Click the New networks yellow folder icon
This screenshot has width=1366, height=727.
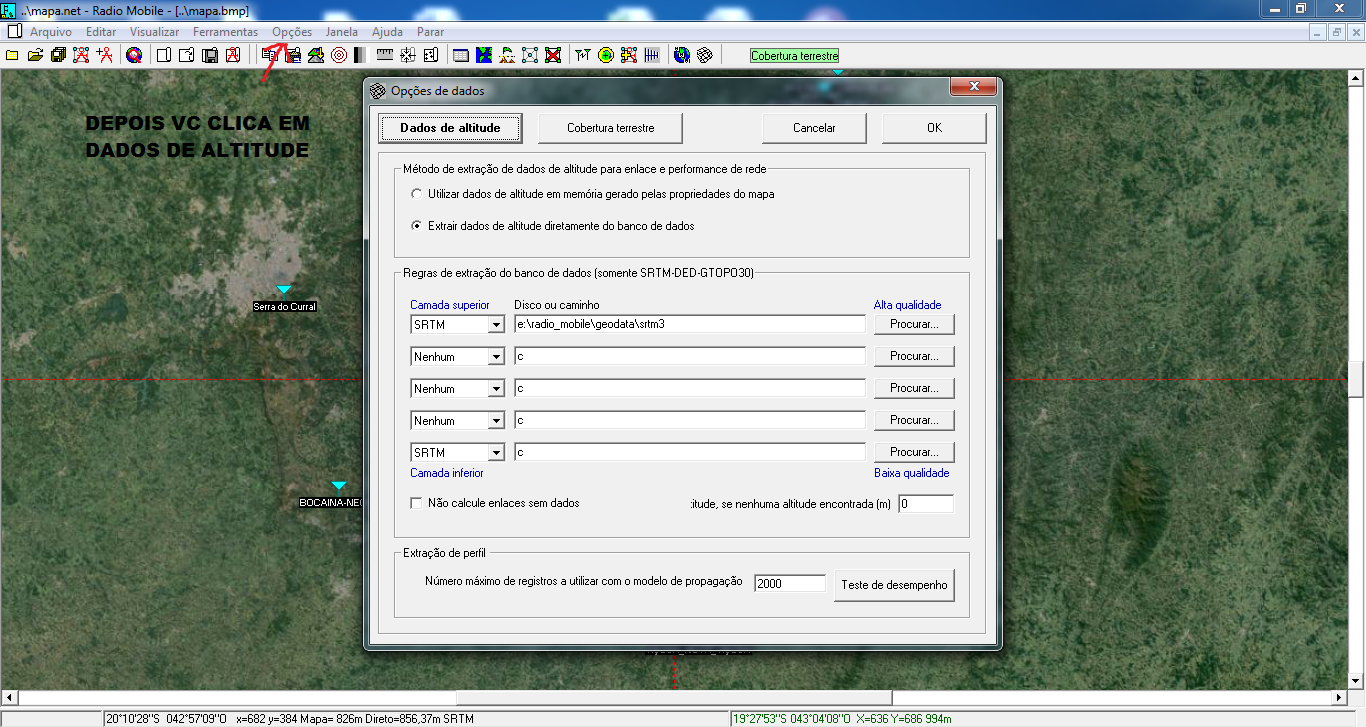tap(13, 55)
